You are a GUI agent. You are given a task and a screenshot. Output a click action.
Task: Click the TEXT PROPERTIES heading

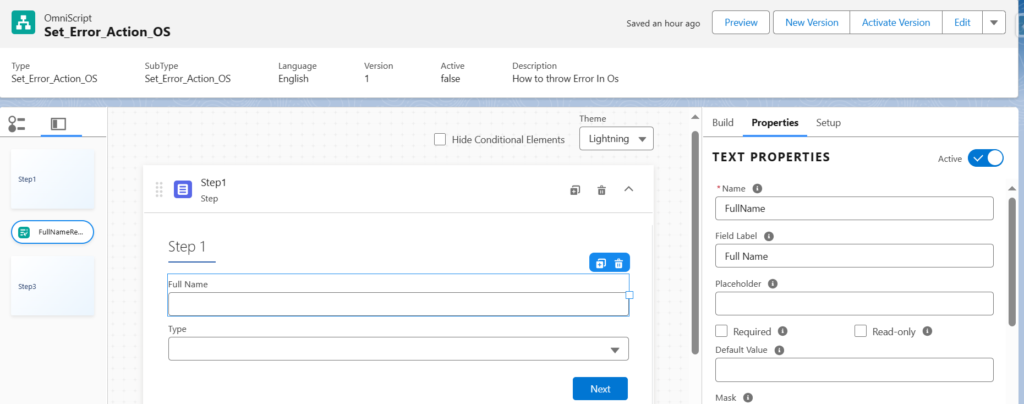(771, 157)
